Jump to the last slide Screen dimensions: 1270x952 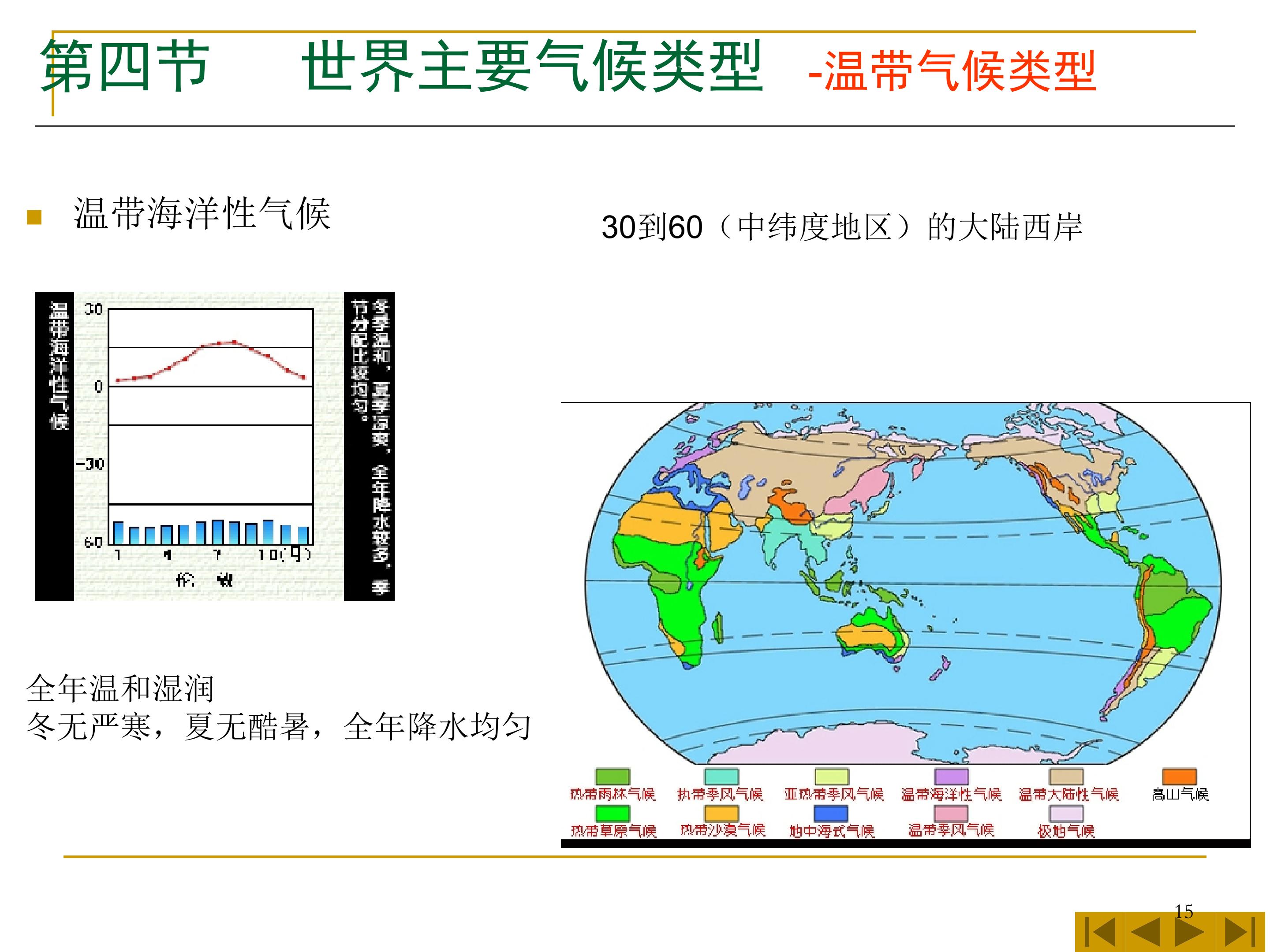coord(1241,933)
